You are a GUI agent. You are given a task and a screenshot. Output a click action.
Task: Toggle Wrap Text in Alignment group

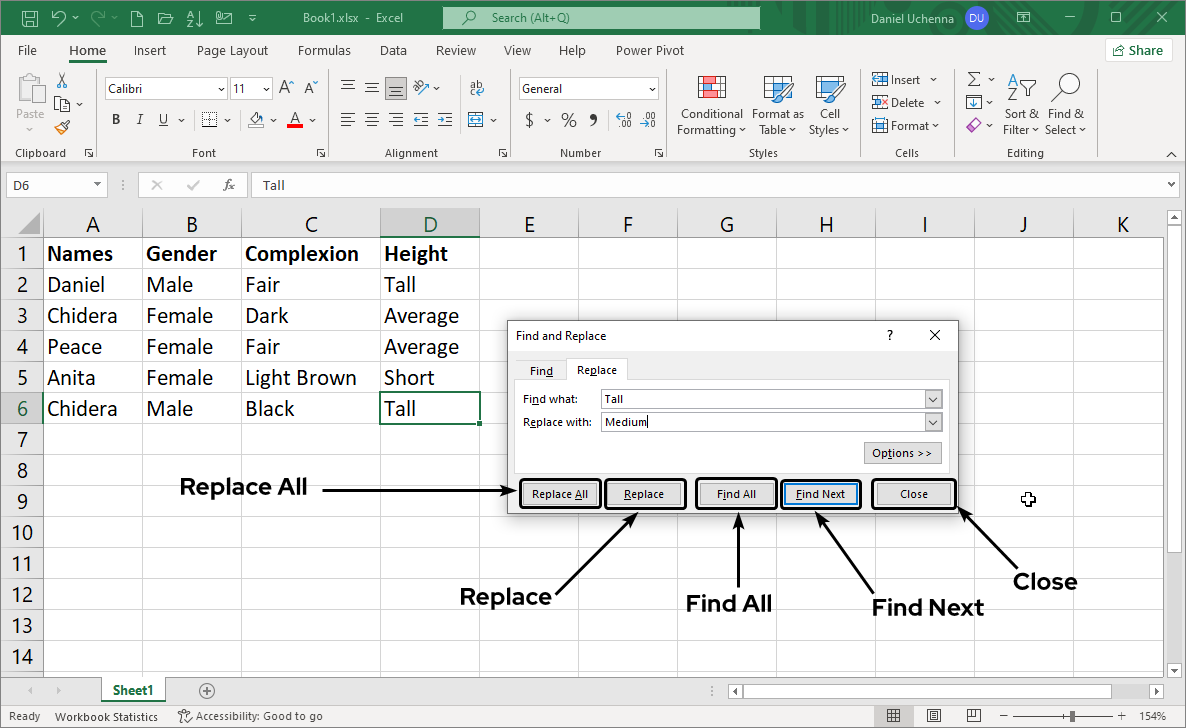click(x=476, y=89)
